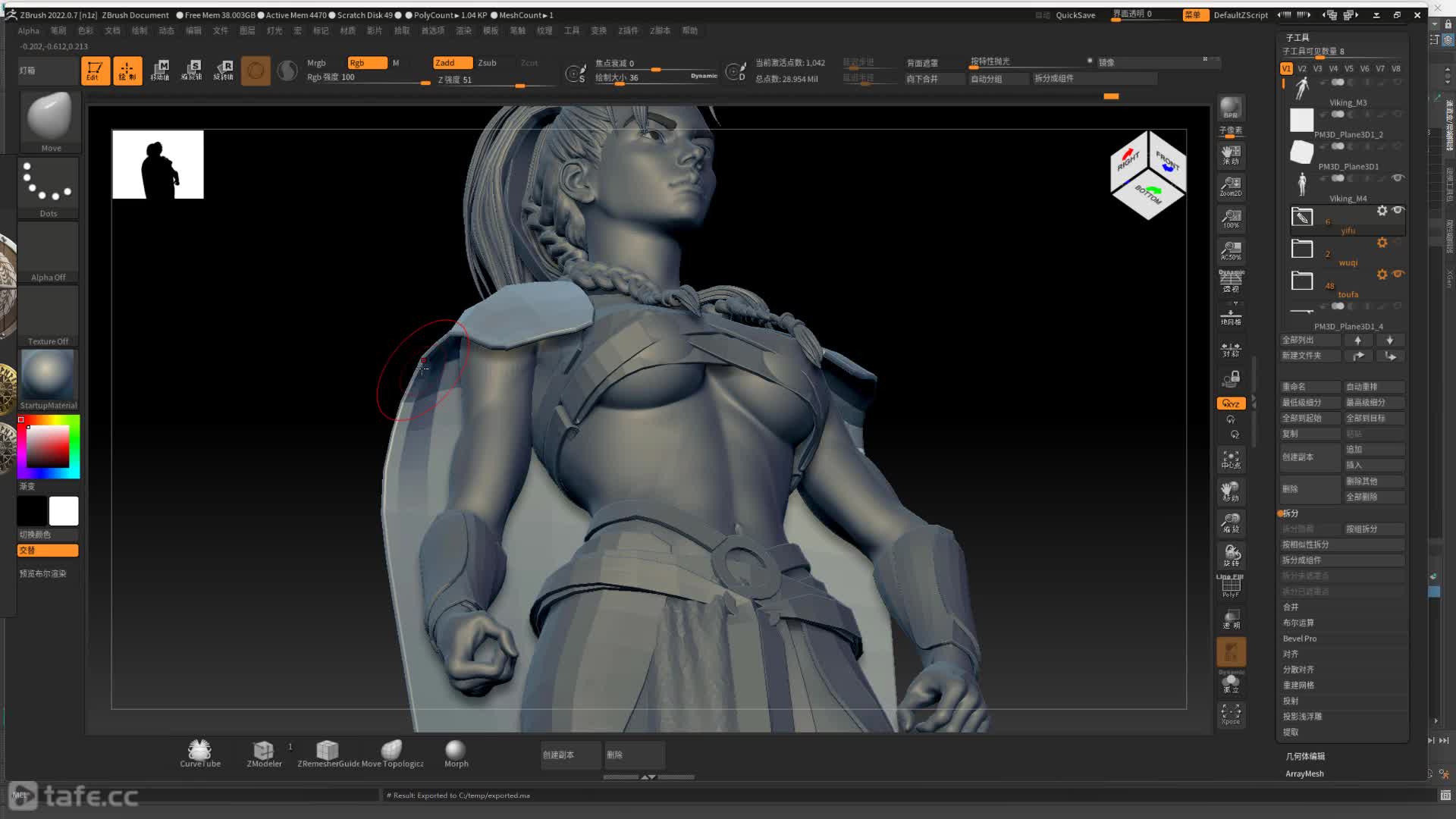Viewport: 1456px width, 819px height.
Task: Open gear settings for wuqi folder
Action: tap(1382, 243)
